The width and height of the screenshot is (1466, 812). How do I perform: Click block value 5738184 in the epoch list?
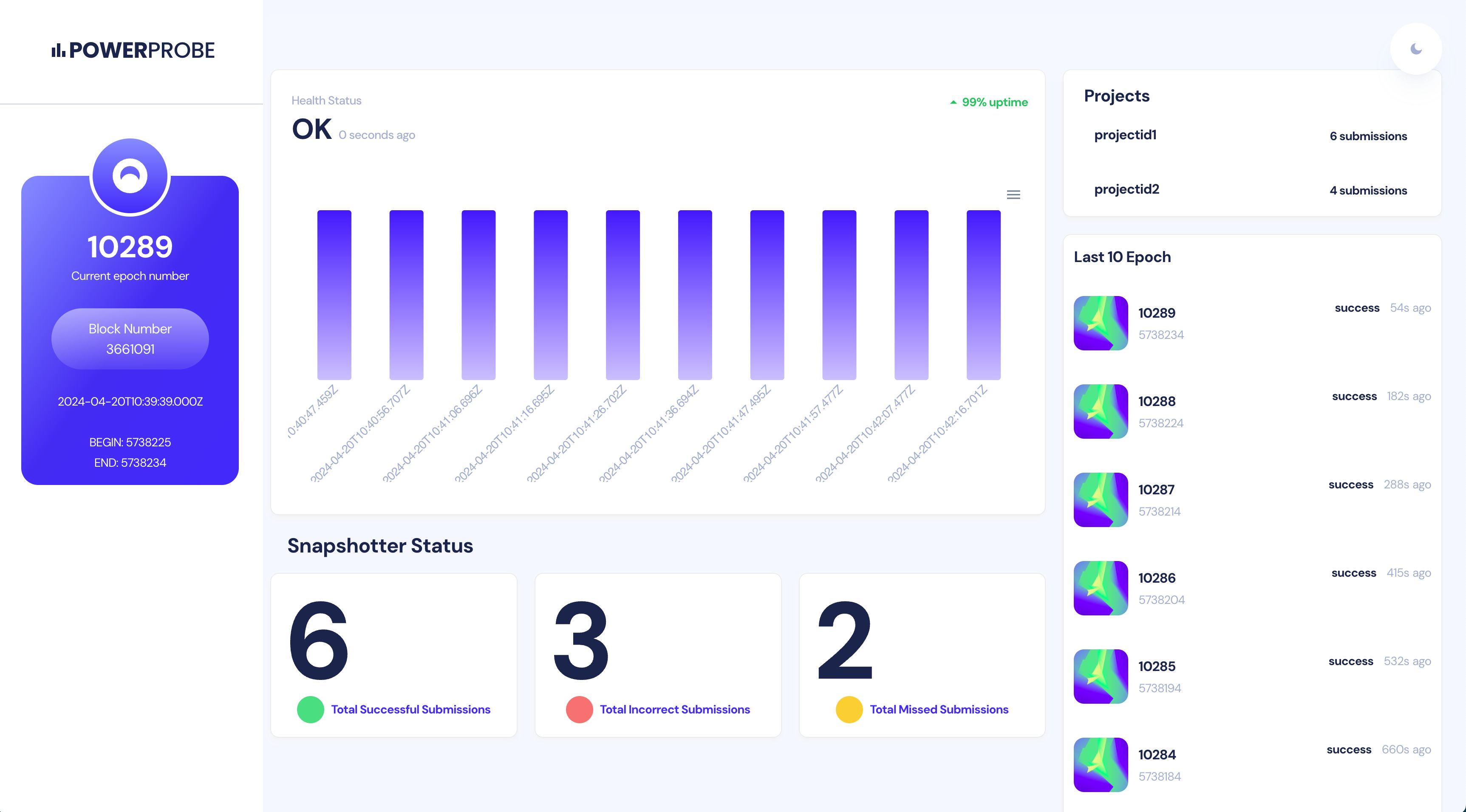pyautogui.click(x=1160, y=777)
